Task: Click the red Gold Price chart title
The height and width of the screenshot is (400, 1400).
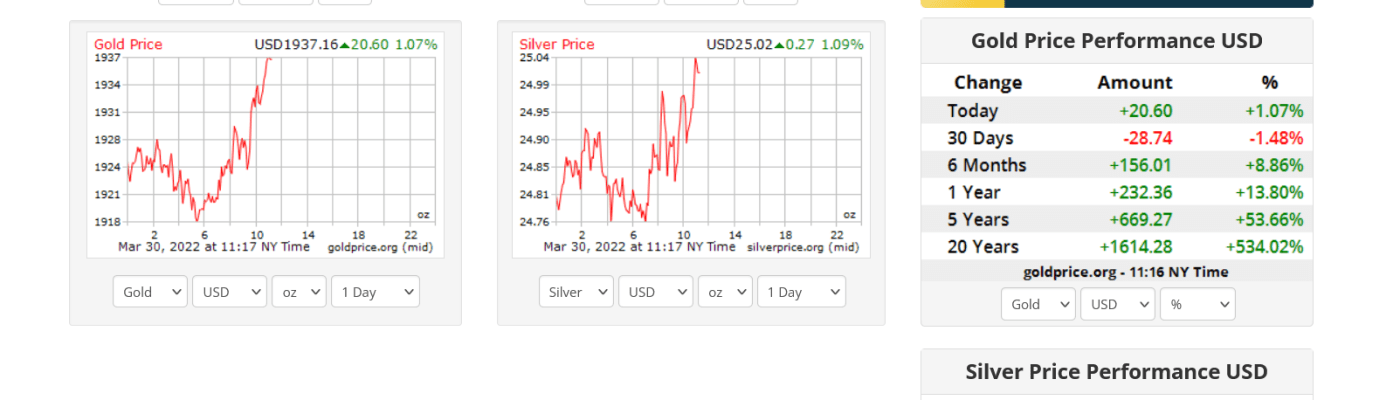Action: point(128,45)
